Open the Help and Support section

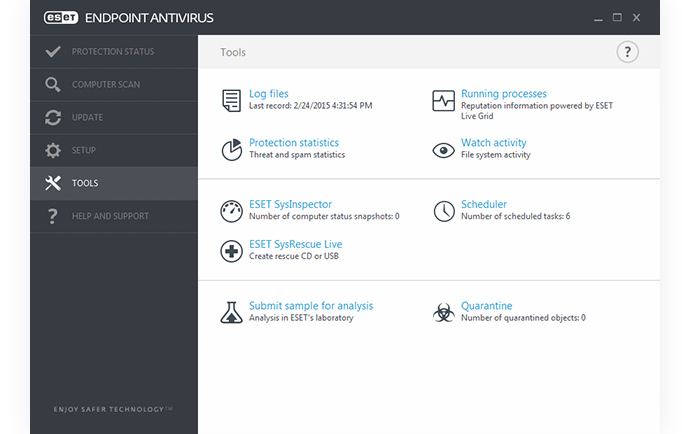114,216
